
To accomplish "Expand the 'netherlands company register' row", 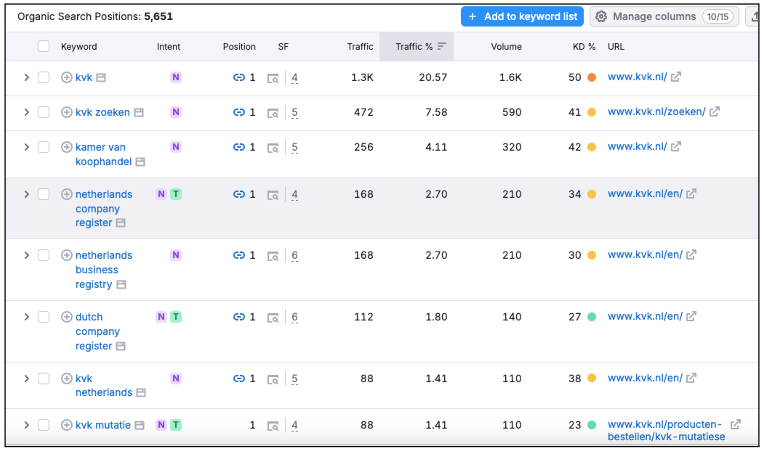I will (26, 194).
